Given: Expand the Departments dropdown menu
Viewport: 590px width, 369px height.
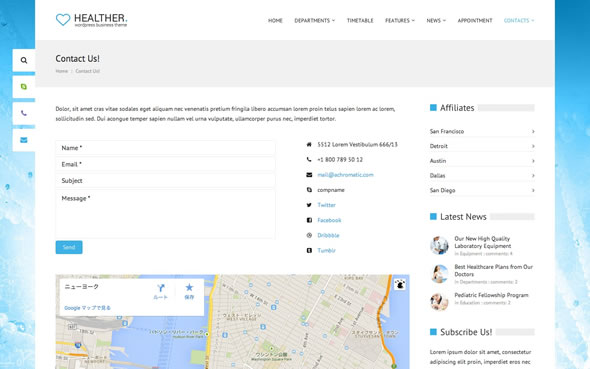Looking at the screenshot, I should pyautogui.click(x=315, y=21).
